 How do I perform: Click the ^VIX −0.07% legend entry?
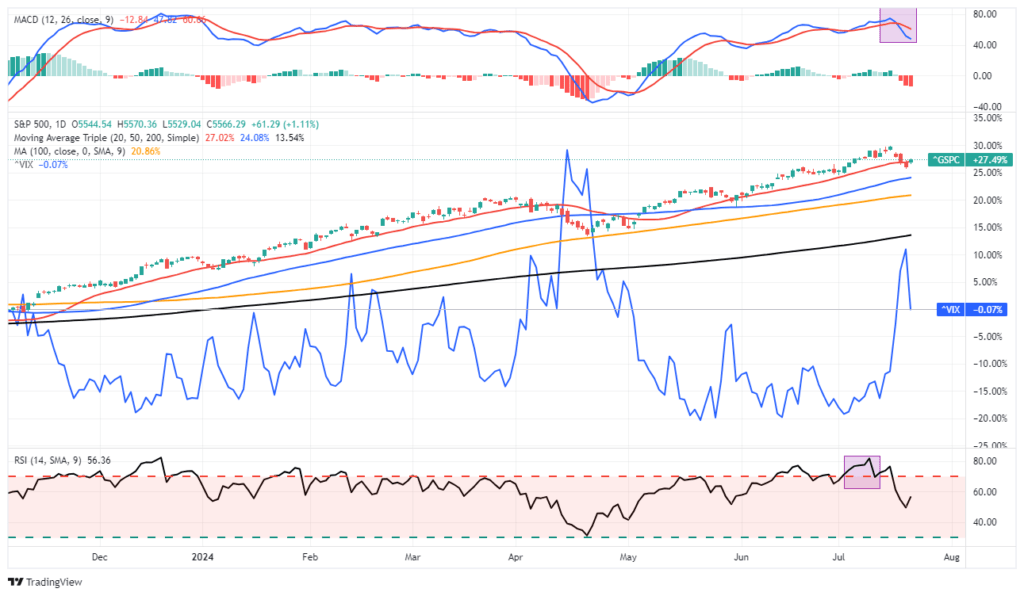[40, 165]
